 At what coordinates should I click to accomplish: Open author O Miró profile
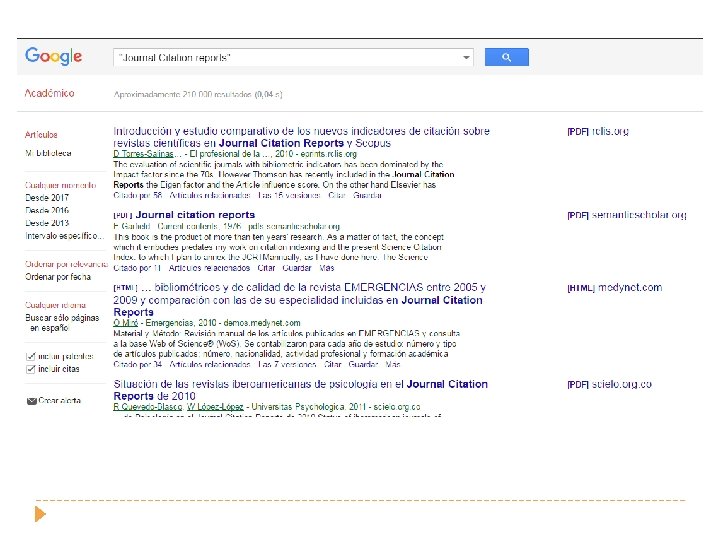[125, 323]
